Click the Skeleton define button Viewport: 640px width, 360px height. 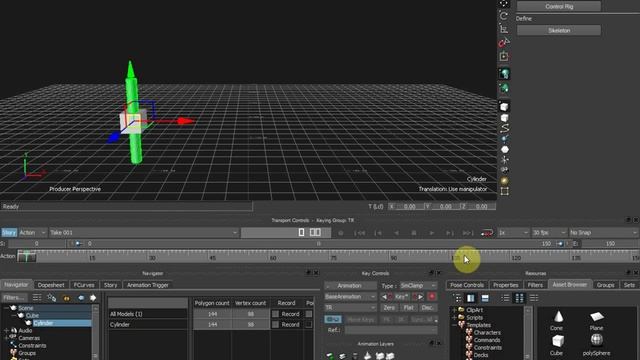pos(559,30)
